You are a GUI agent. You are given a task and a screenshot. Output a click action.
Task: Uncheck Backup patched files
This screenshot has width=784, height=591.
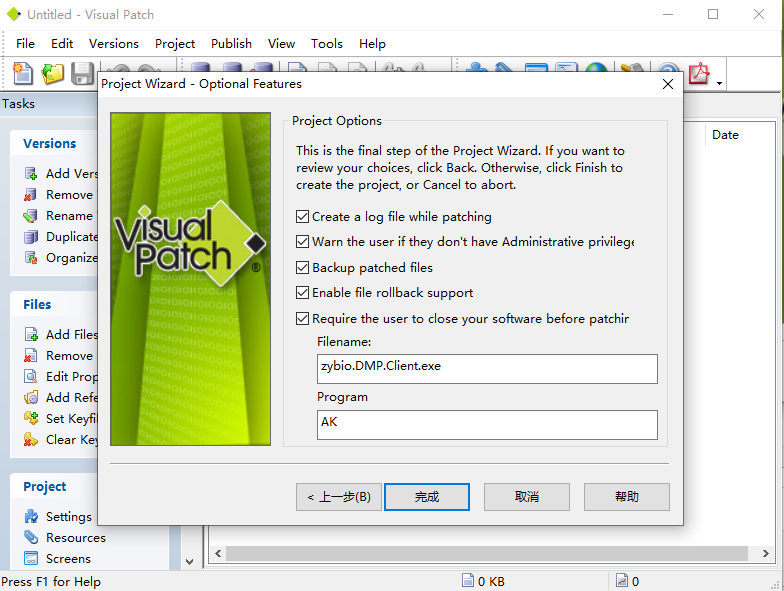(302, 268)
